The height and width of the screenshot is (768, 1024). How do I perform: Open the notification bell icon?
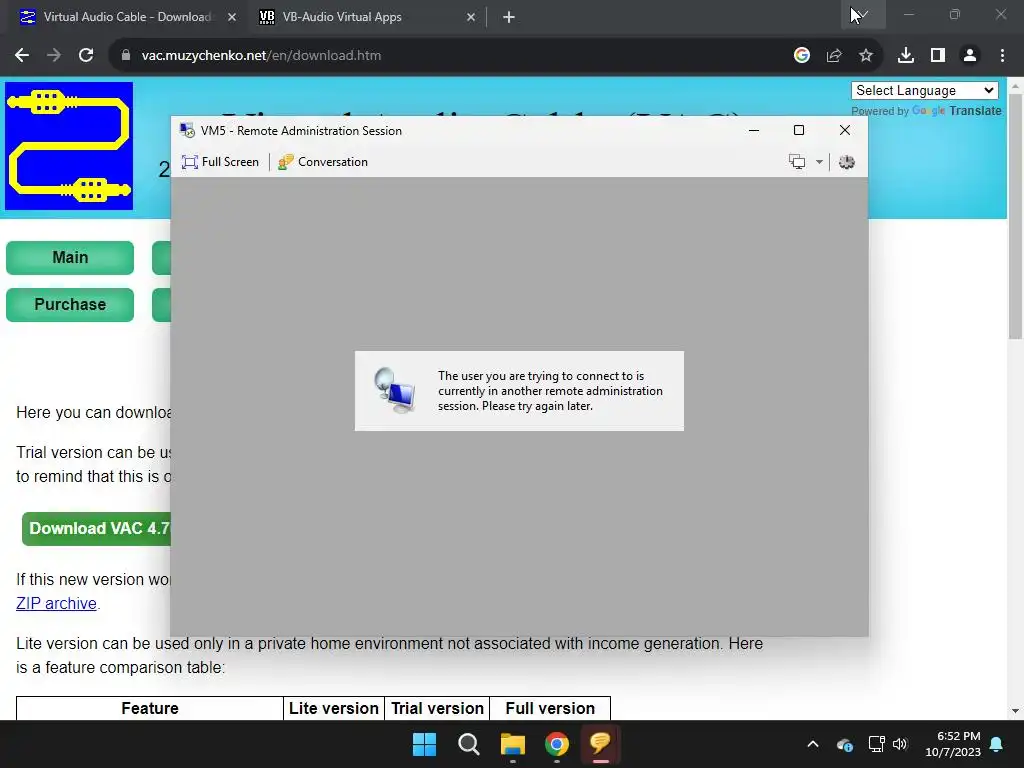[x=997, y=744]
